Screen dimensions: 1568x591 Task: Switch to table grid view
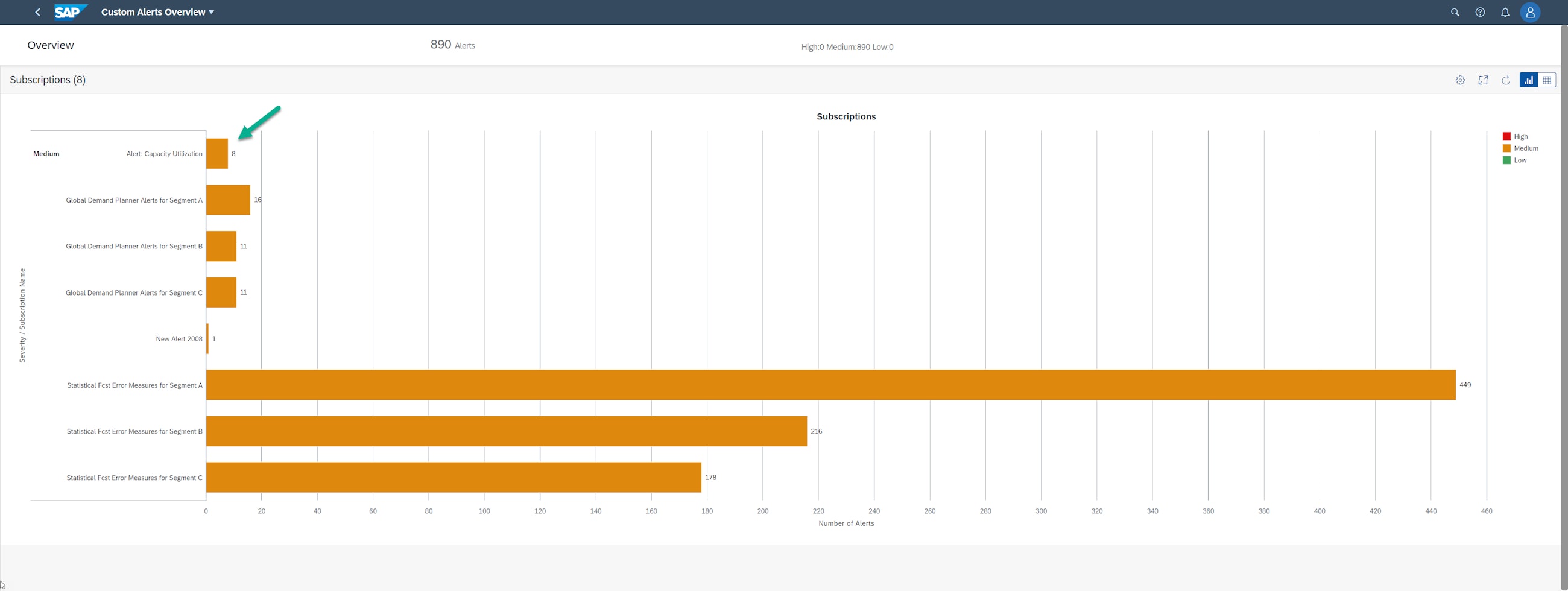click(1547, 80)
